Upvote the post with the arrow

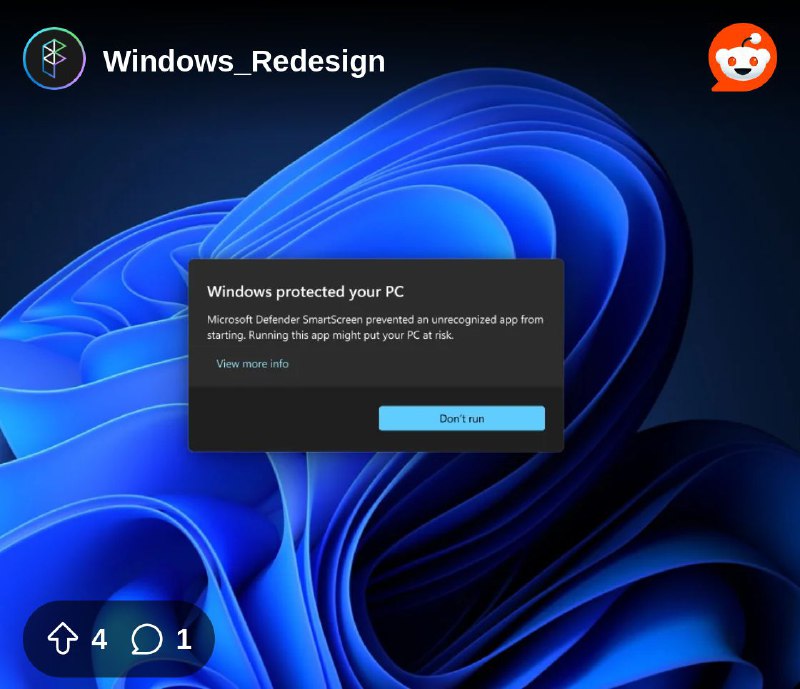63,638
